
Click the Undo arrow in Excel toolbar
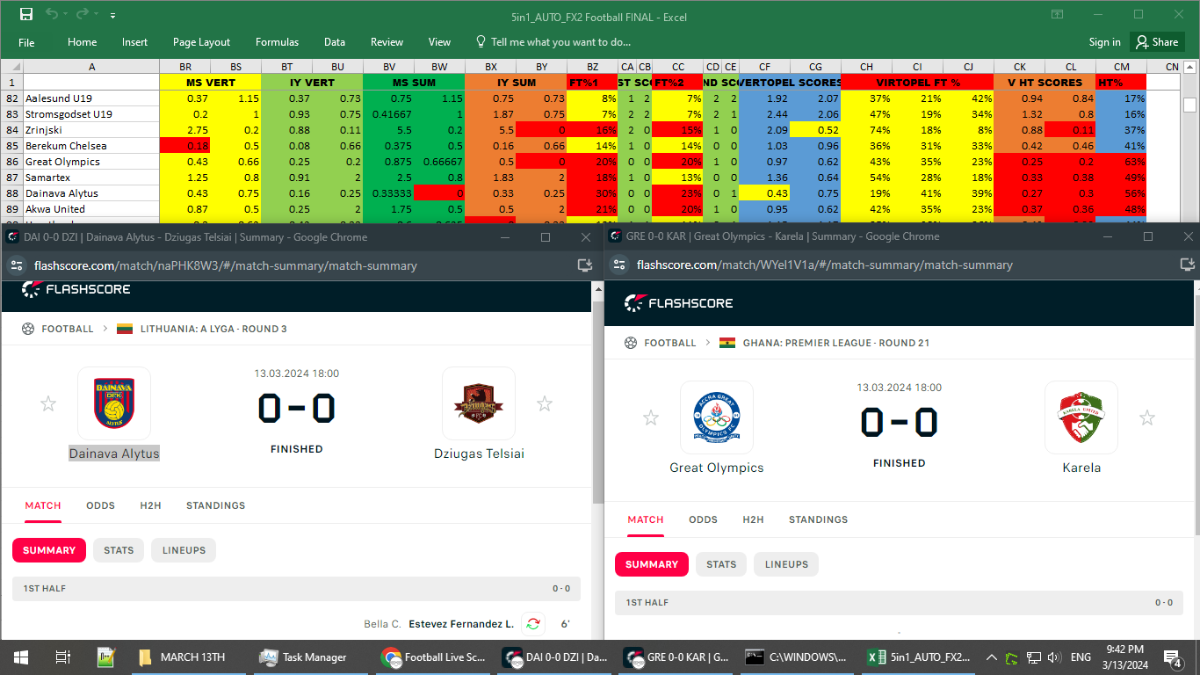tap(52, 15)
